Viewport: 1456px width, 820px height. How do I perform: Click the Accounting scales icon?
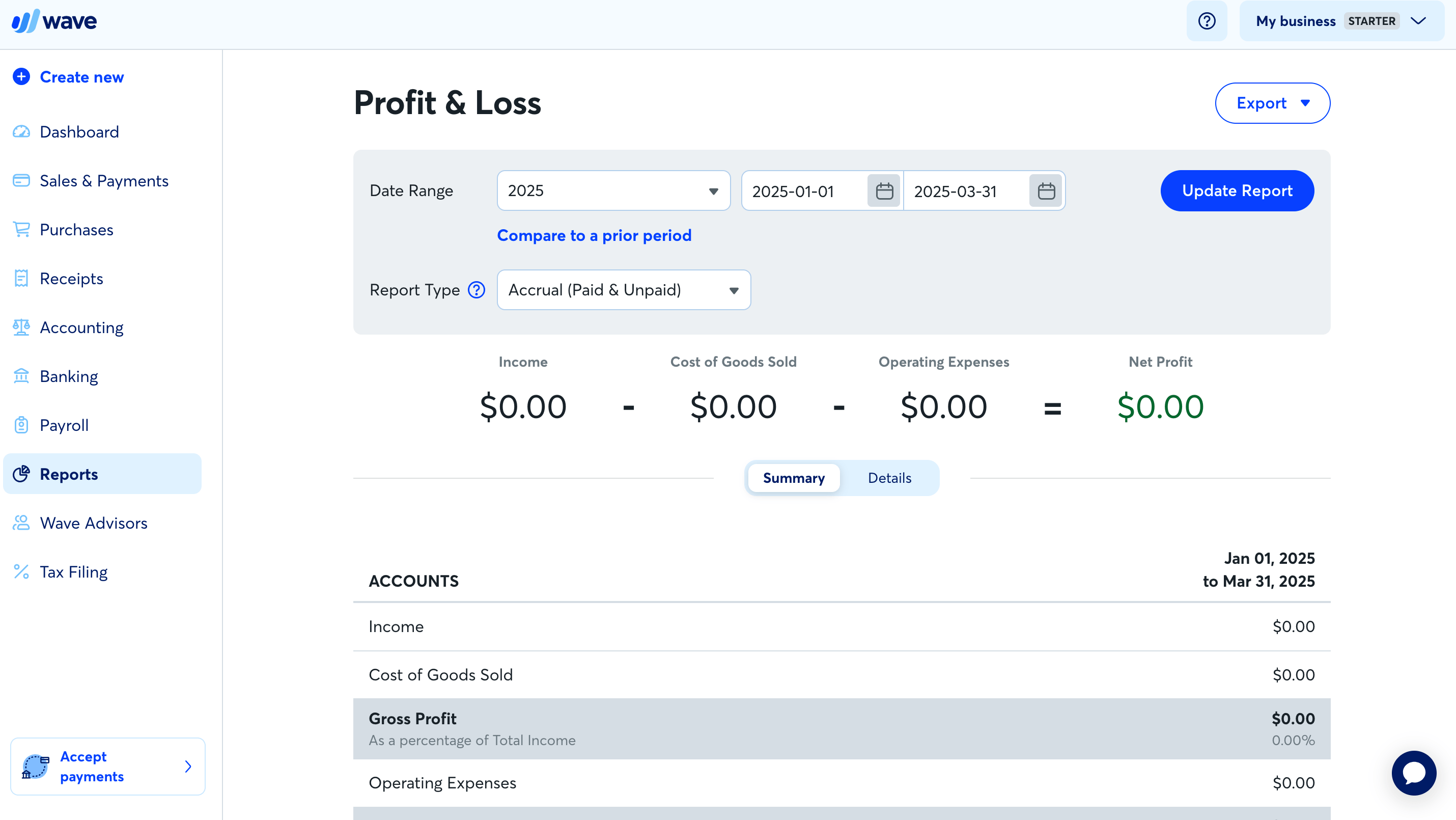[21, 327]
